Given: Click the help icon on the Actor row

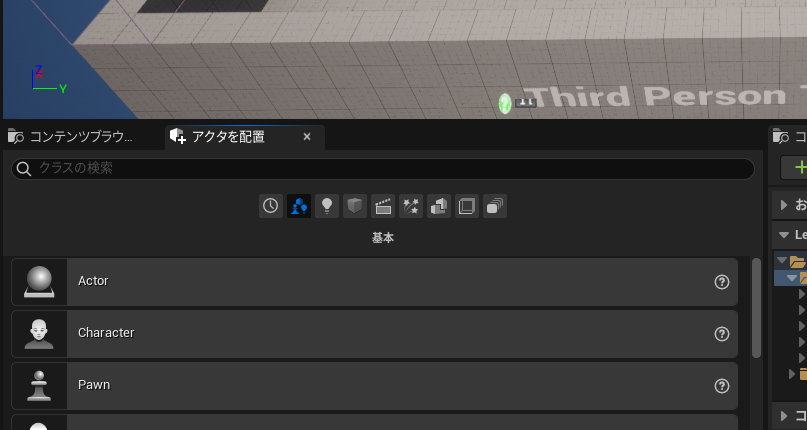Looking at the screenshot, I should 722,282.
